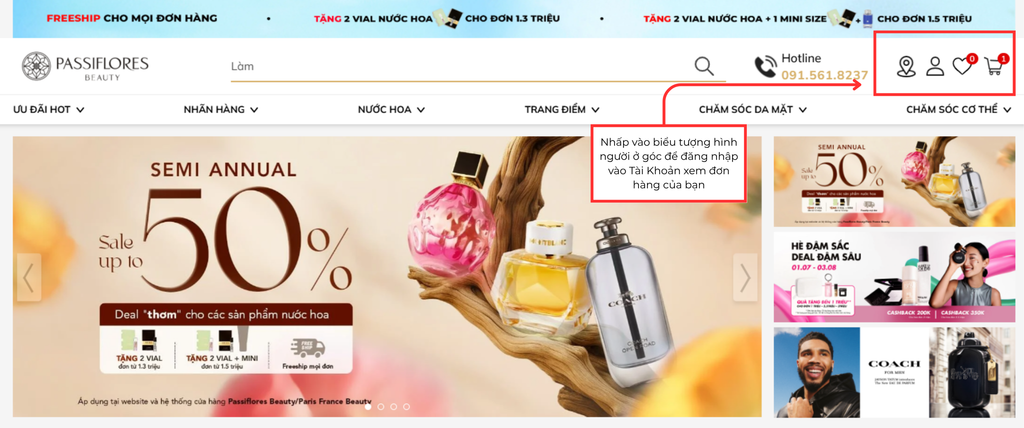This screenshot has height=428, width=1024.
Task: Open the Coach for men banner thumbnail
Action: point(894,372)
